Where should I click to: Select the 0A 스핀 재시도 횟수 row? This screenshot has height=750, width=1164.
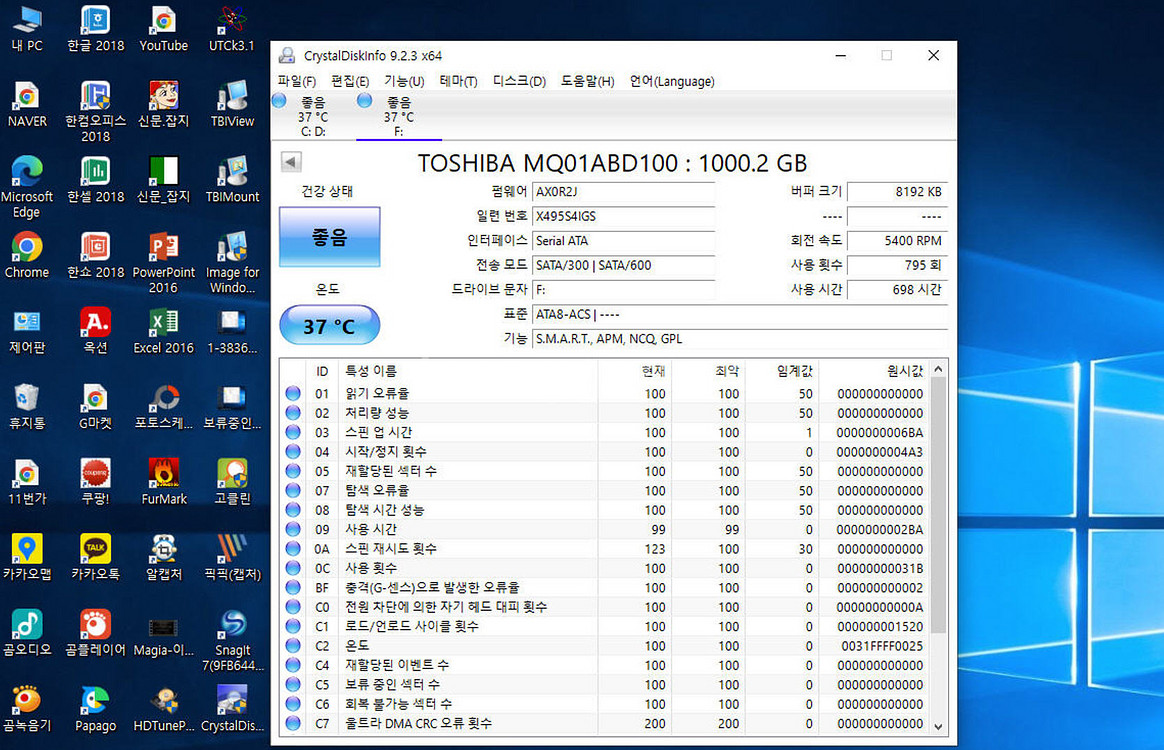[604, 549]
